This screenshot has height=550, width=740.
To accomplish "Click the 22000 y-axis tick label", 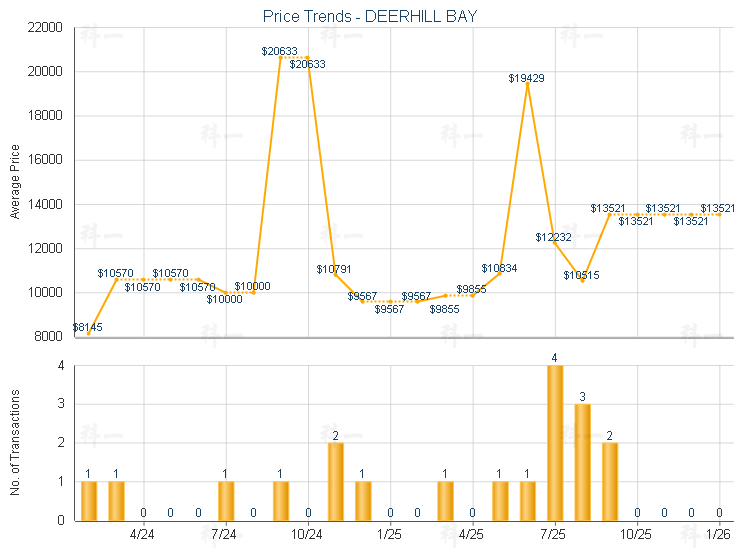I will click(x=46, y=28).
